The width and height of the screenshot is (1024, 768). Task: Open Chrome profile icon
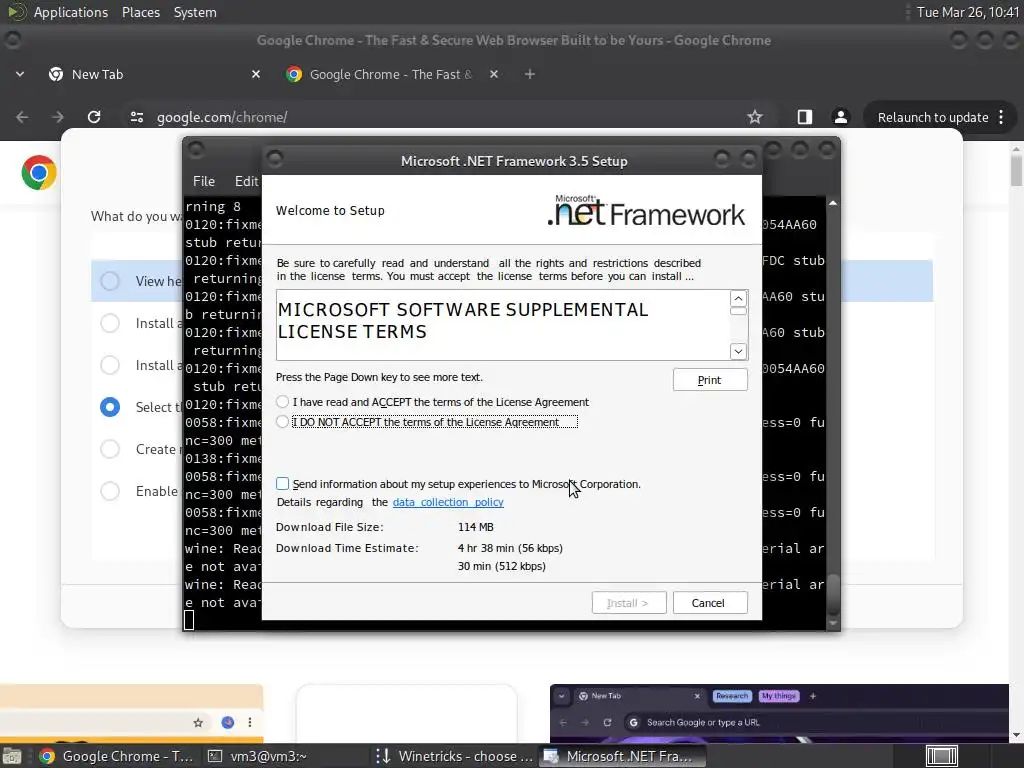point(840,117)
